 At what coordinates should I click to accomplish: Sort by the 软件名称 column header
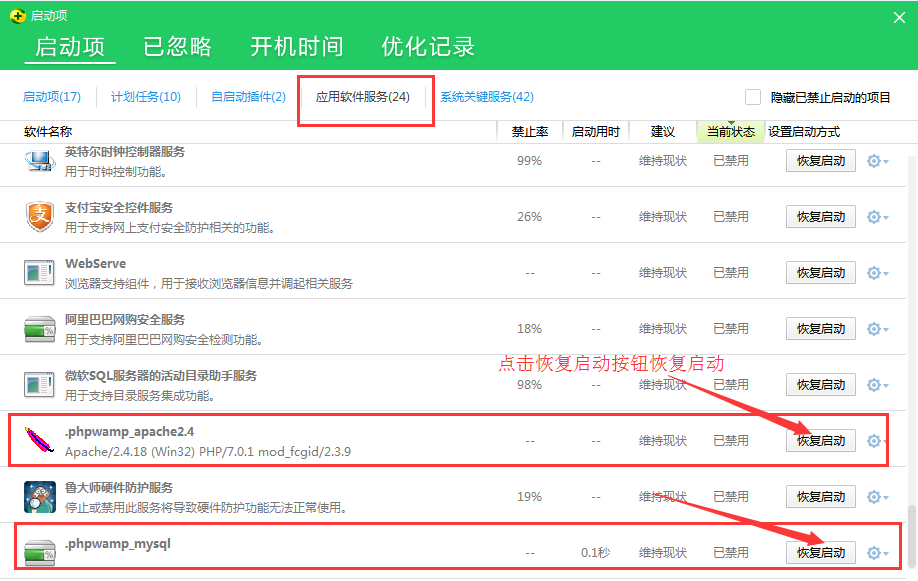[x=48, y=132]
